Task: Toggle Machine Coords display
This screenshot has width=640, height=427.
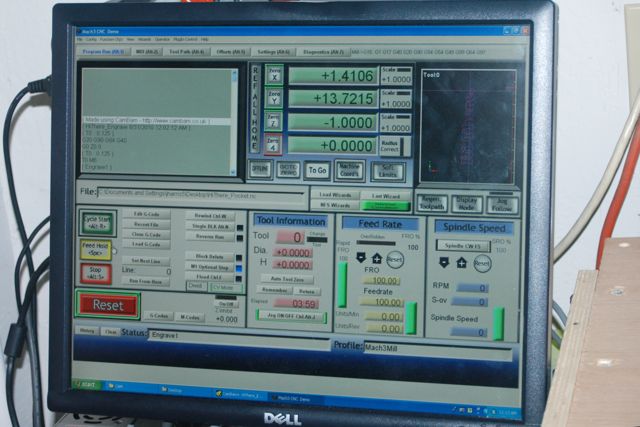Action: click(x=349, y=170)
